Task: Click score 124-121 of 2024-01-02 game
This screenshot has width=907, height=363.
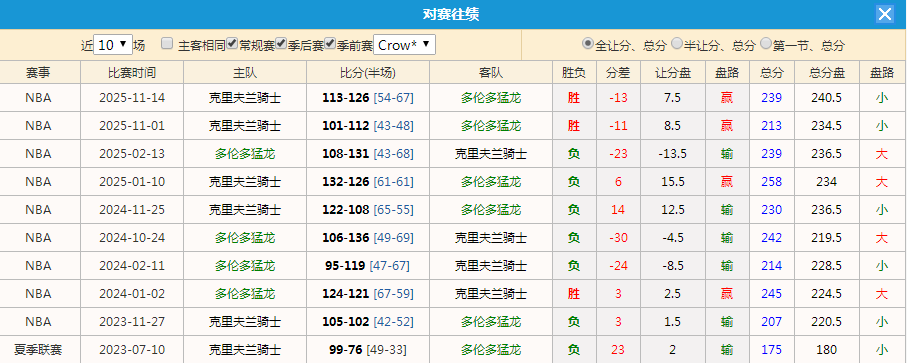Action: click(345, 294)
